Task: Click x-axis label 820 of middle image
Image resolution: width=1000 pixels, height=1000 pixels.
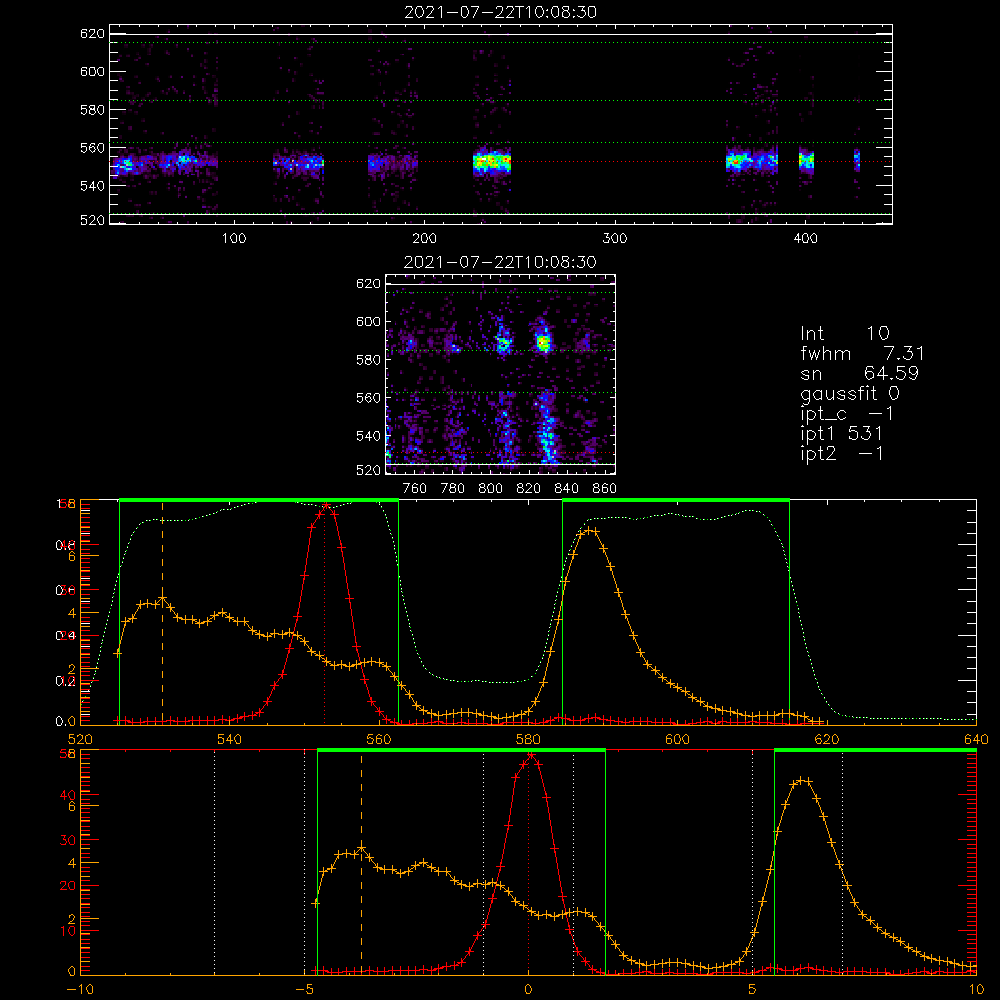Action: (529, 489)
